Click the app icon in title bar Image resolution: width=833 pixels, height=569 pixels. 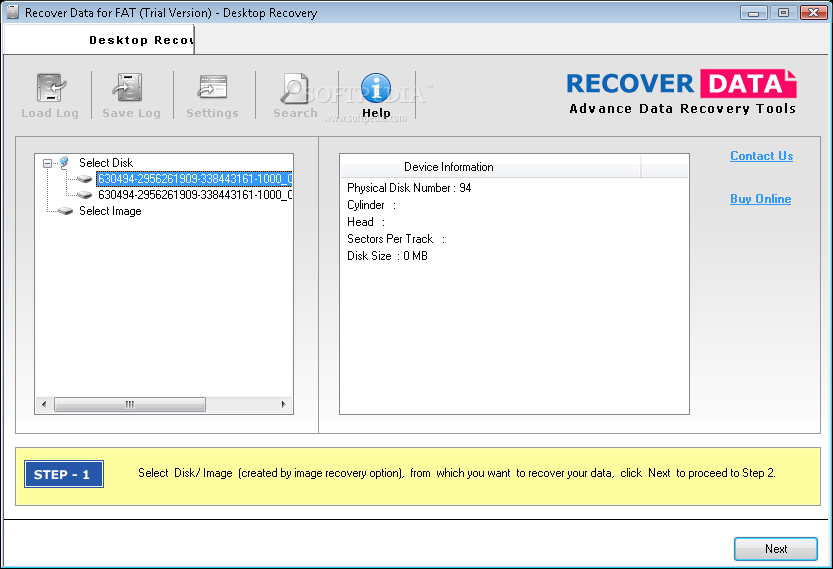(13, 12)
